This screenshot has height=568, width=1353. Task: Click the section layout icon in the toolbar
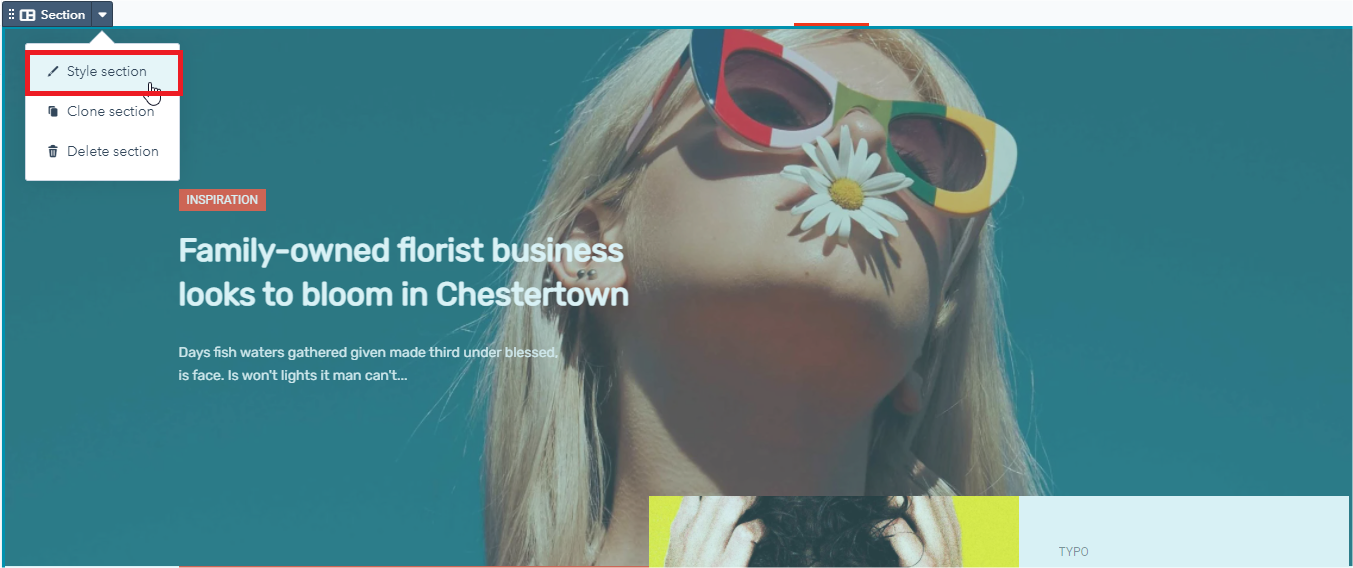[x=28, y=15]
